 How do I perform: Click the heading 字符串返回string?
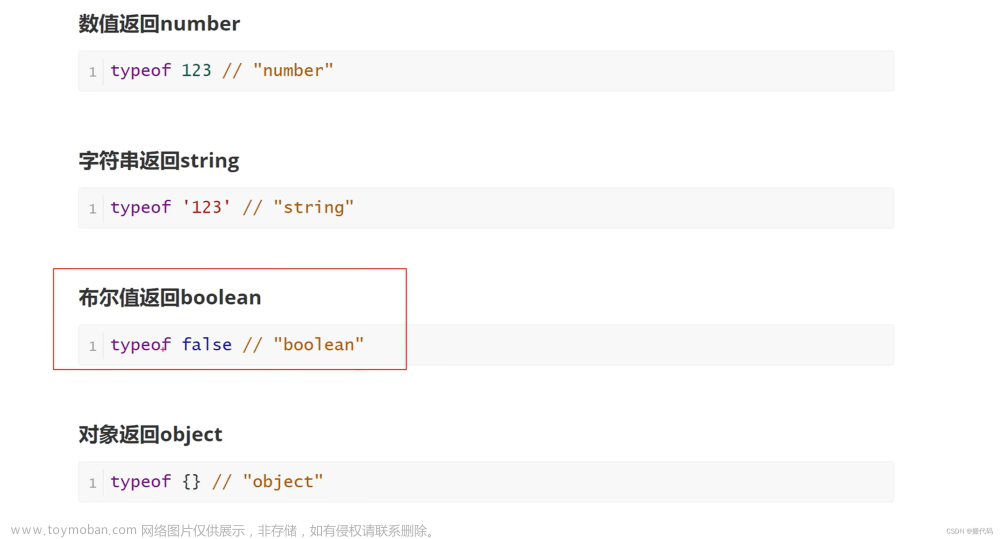tap(159, 161)
